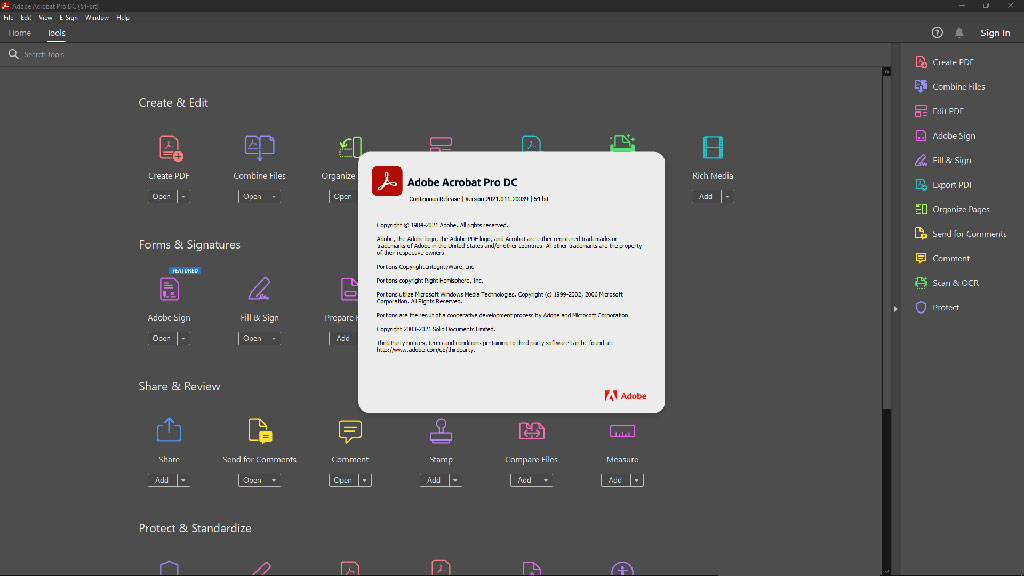This screenshot has width=1024, height=576.
Task: Open Edit PDF in the right pane
Action: point(939,111)
